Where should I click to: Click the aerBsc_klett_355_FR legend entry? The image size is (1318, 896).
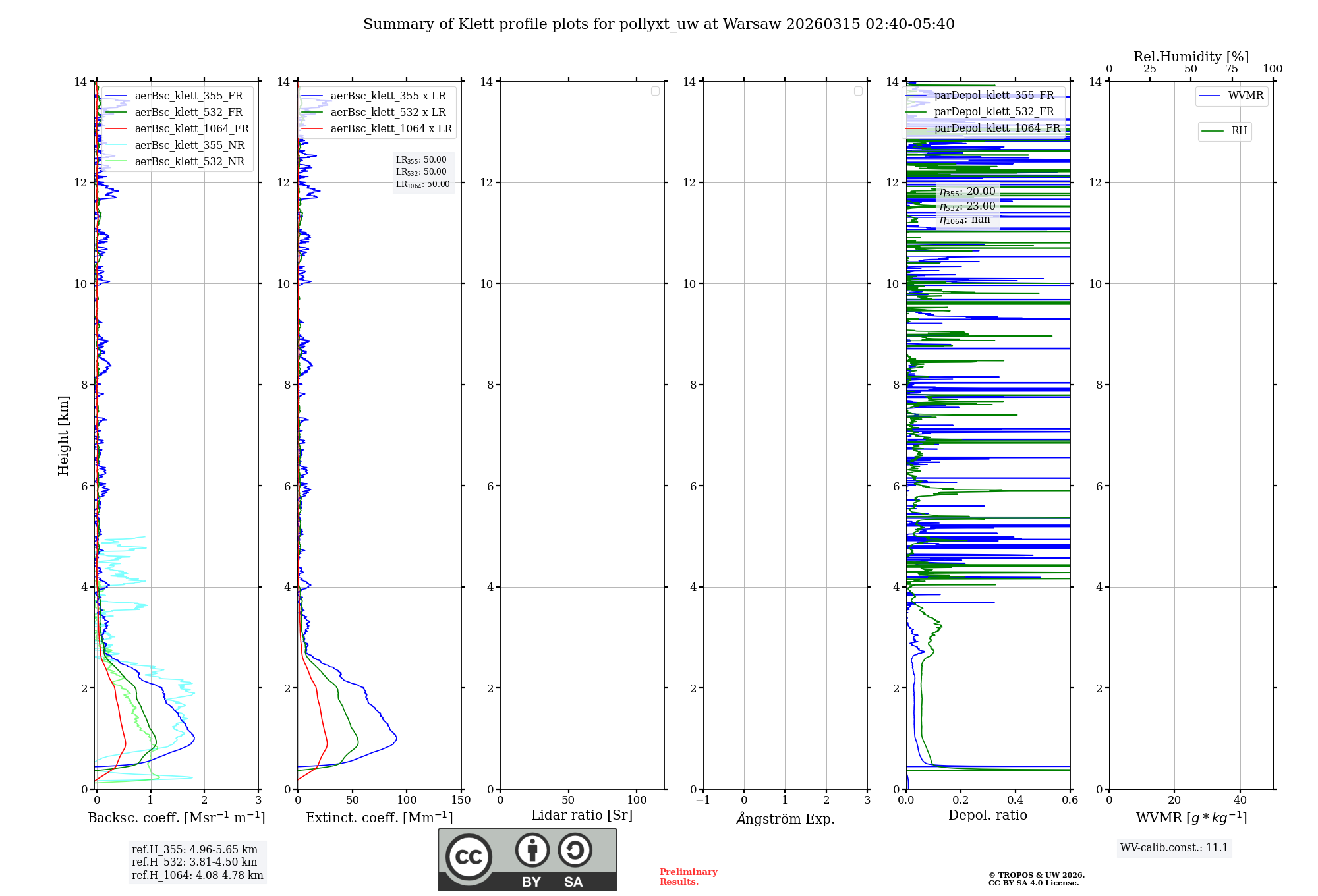coord(188,96)
